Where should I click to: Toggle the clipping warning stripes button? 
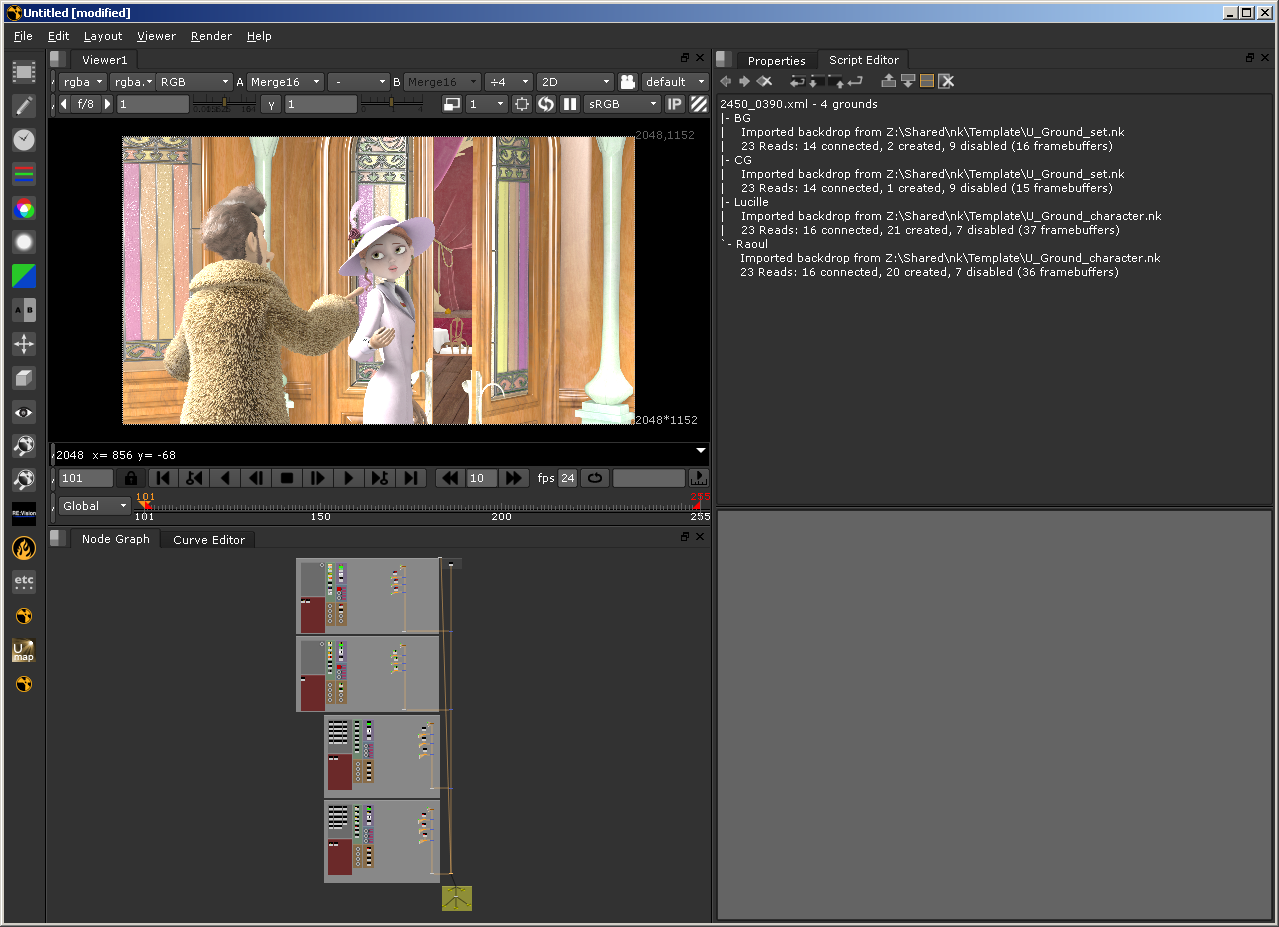(698, 104)
